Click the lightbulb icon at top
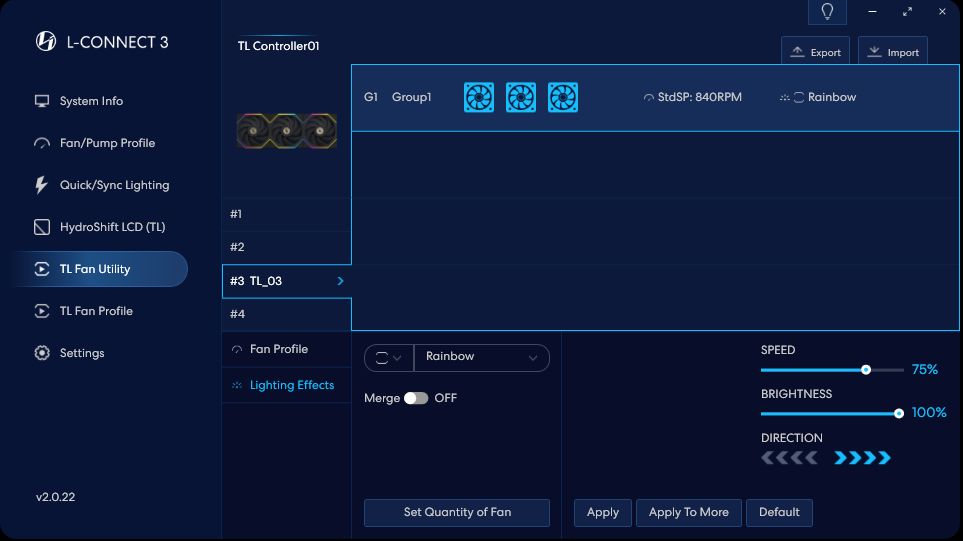The image size is (963, 541). click(827, 12)
